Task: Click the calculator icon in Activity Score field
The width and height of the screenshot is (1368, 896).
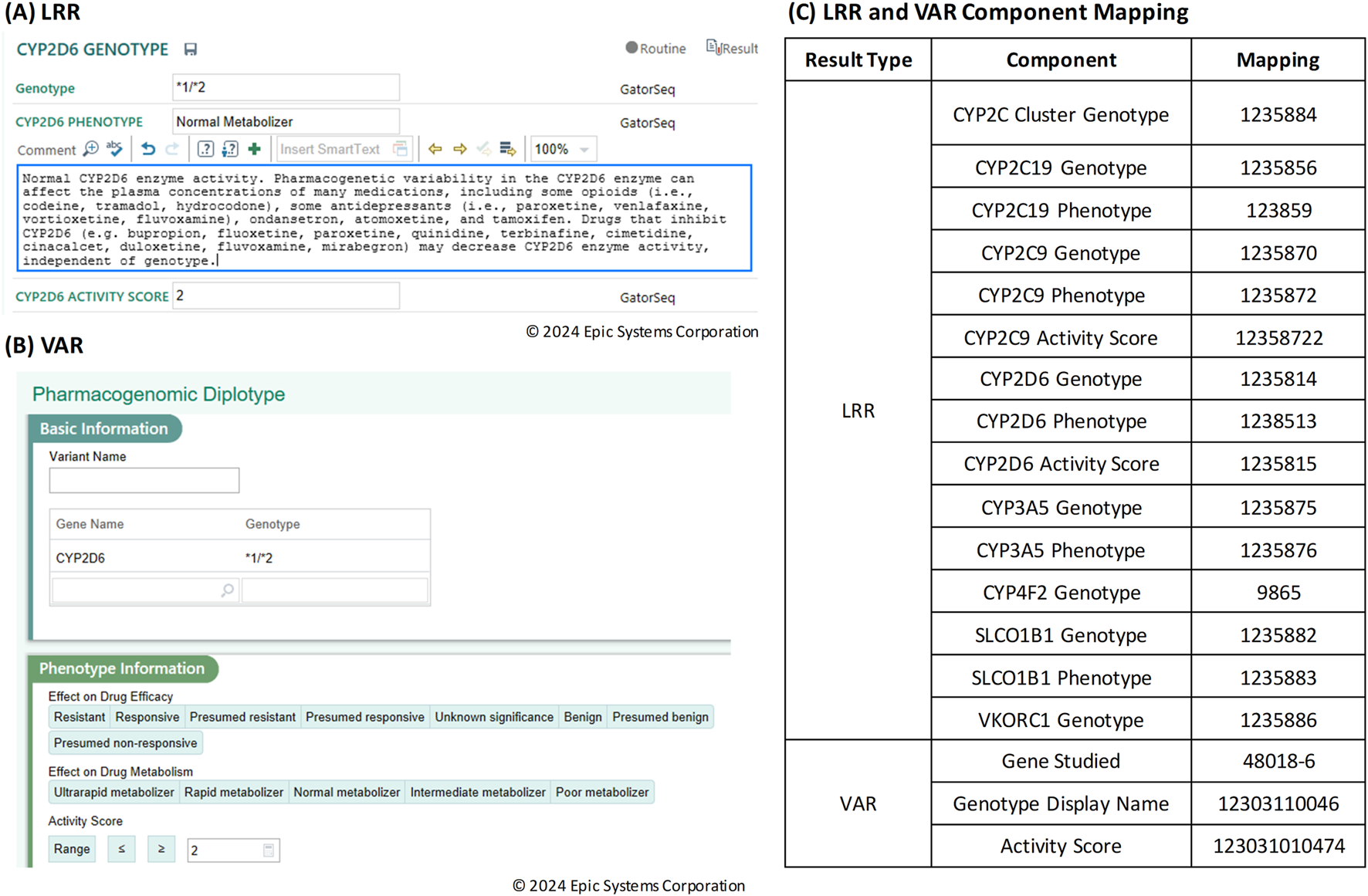Action: coord(268,850)
